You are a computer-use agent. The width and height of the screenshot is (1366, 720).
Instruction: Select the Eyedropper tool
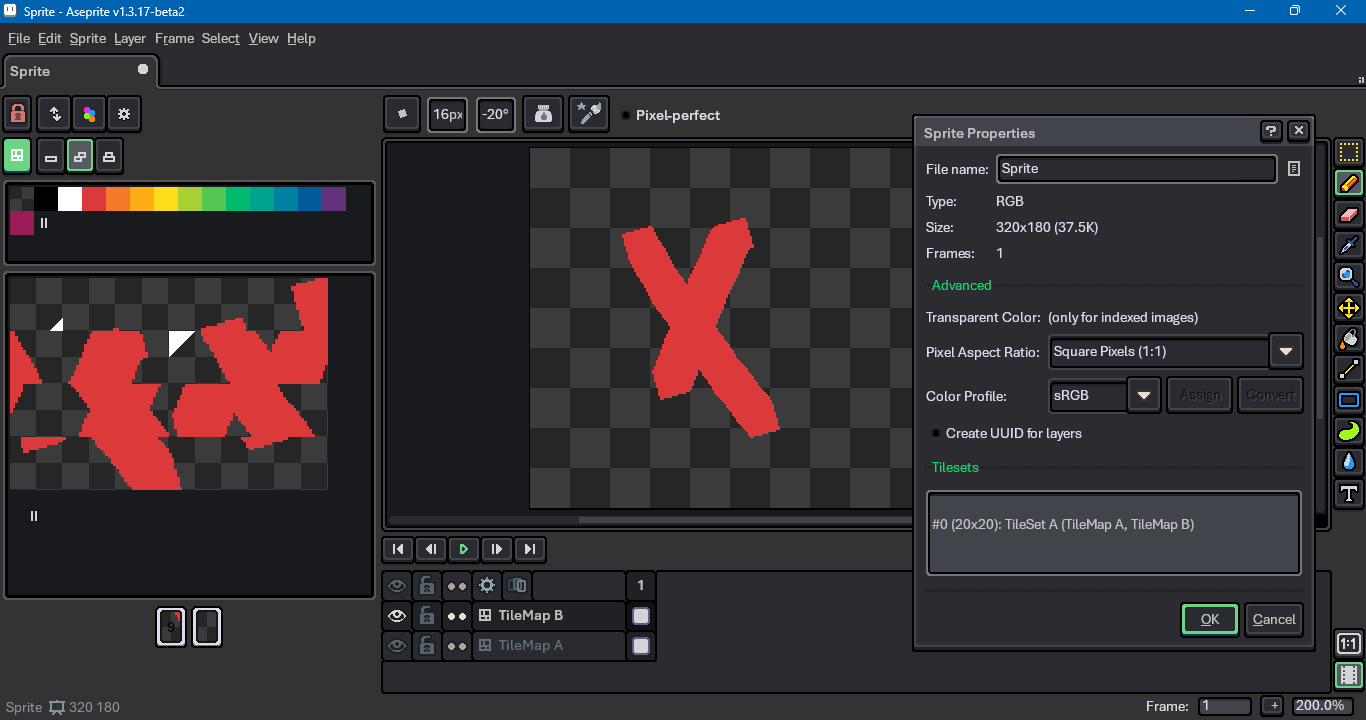click(1349, 245)
